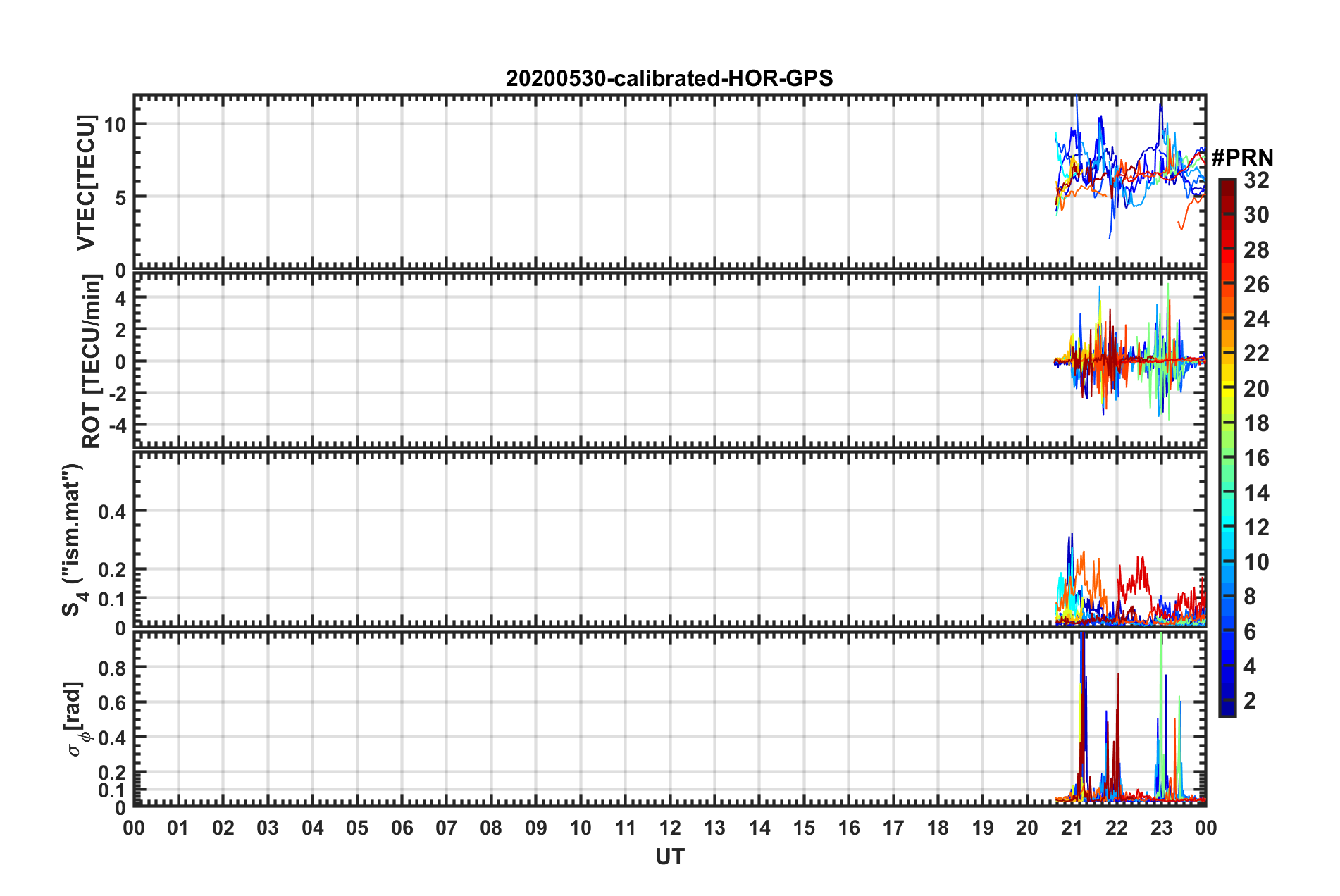Select the "20" hour tick on UT axis

coord(1027,828)
